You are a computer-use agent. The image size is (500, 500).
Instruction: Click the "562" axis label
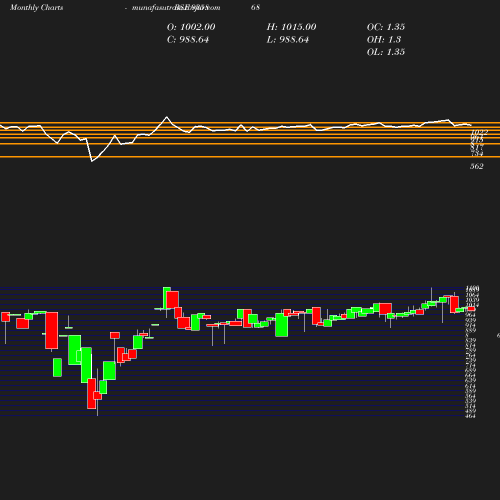pyautogui.click(x=477, y=166)
